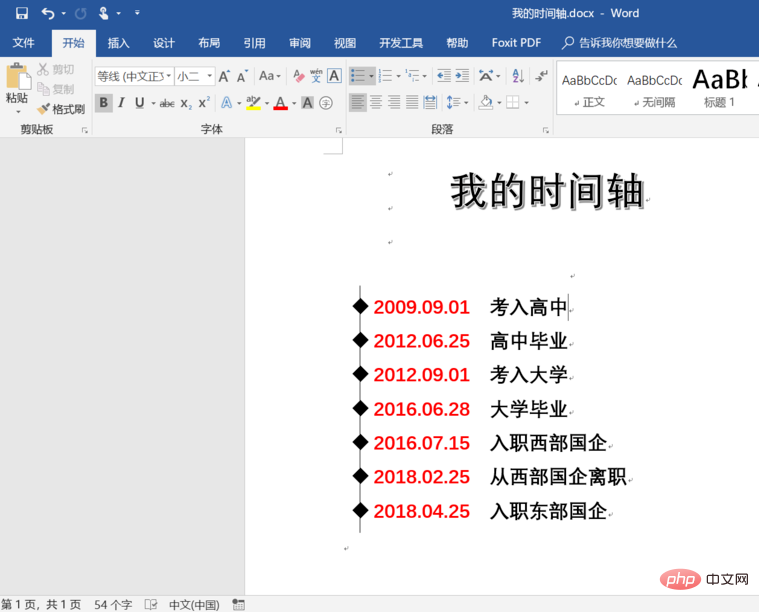This screenshot has width=759, height=612.
Task: Click the Redo icon in quick access toolbar
Action: point(80,14)
